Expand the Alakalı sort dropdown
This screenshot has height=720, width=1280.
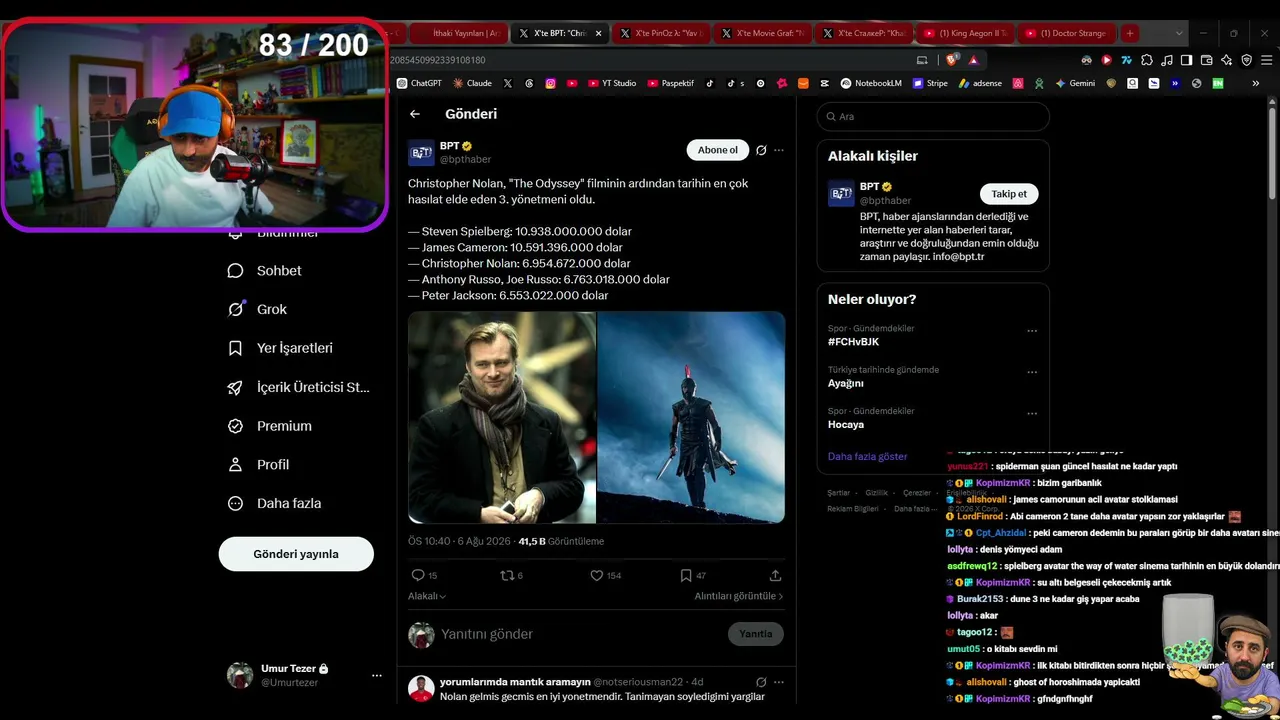427,596
